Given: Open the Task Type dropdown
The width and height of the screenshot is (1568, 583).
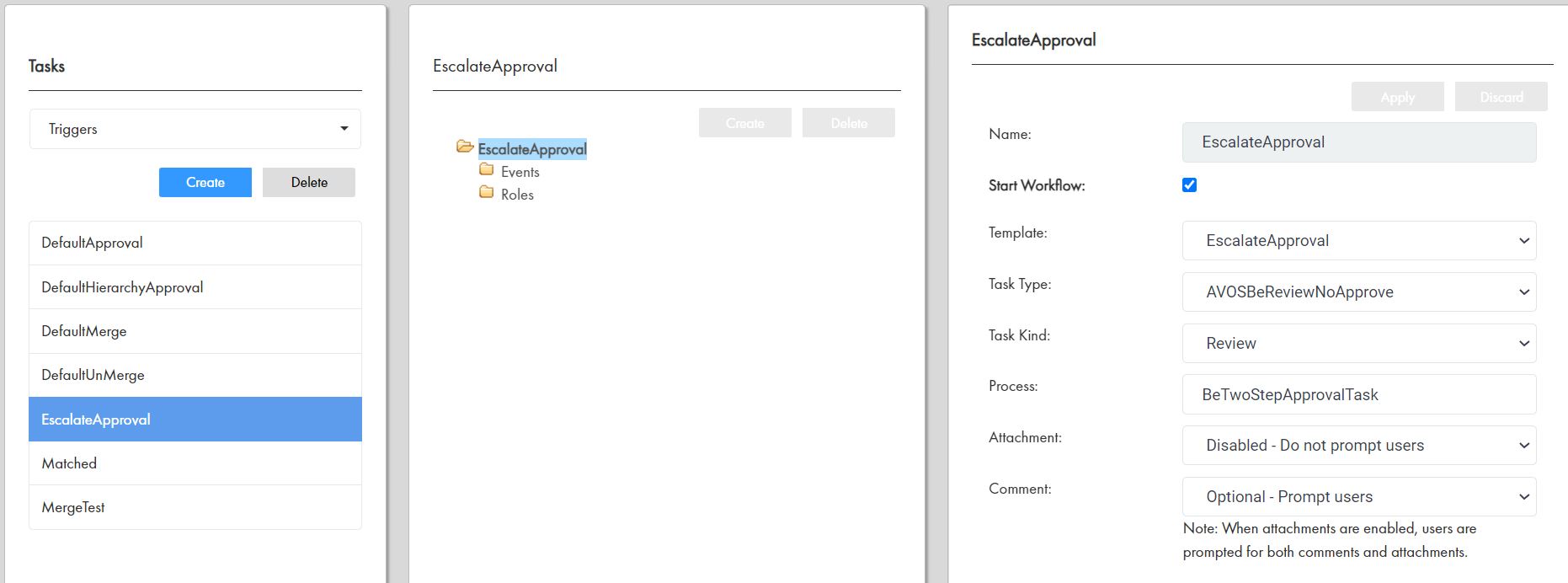Looking at the screenshot, I should tap(1359, 291).
